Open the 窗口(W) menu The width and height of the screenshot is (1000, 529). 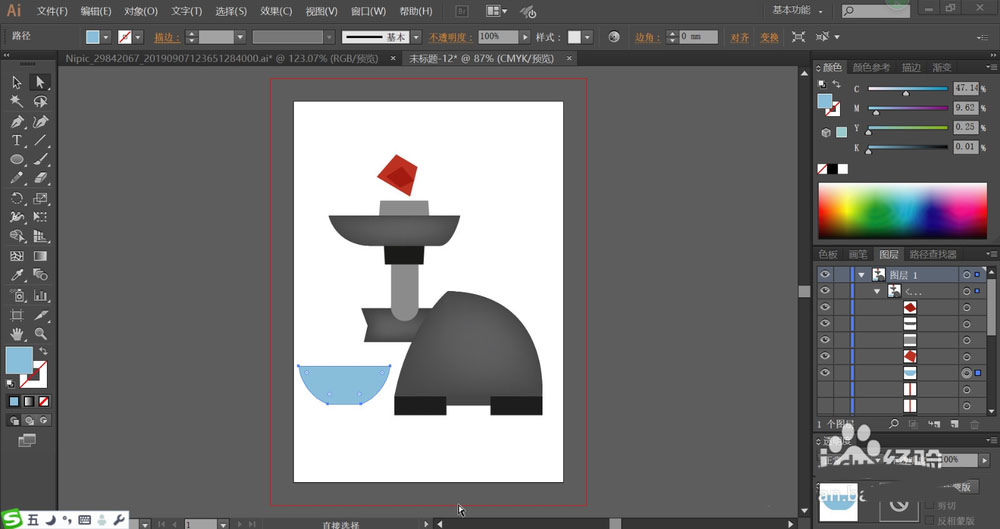[369, 11]
